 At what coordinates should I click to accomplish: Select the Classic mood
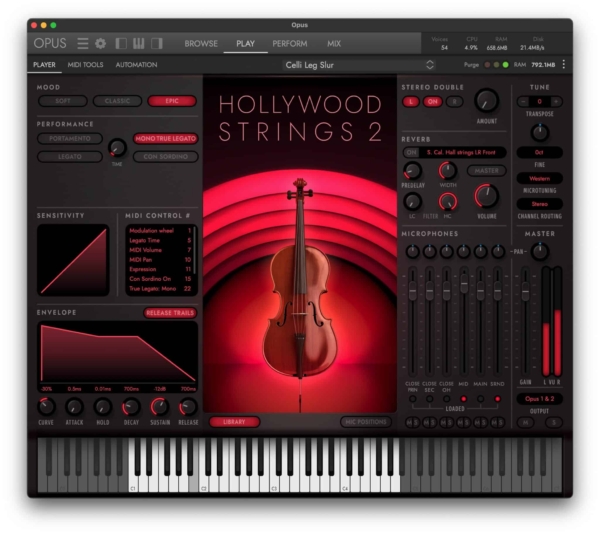(x=117, y=101)
